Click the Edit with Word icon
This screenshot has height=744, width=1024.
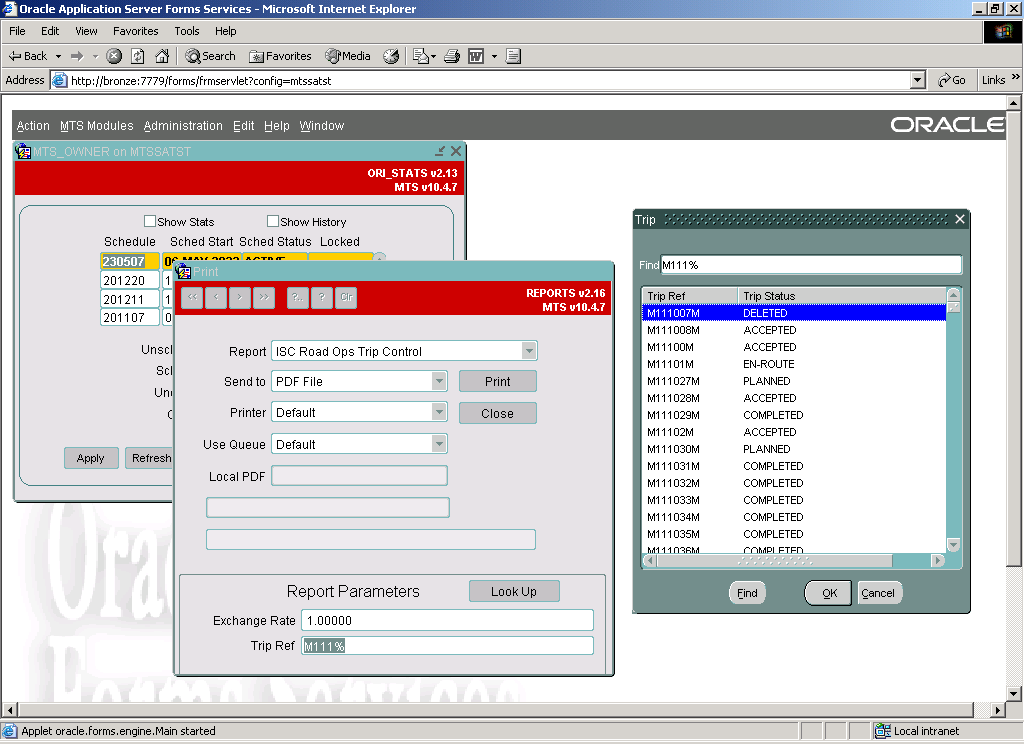tap(476, 56)
